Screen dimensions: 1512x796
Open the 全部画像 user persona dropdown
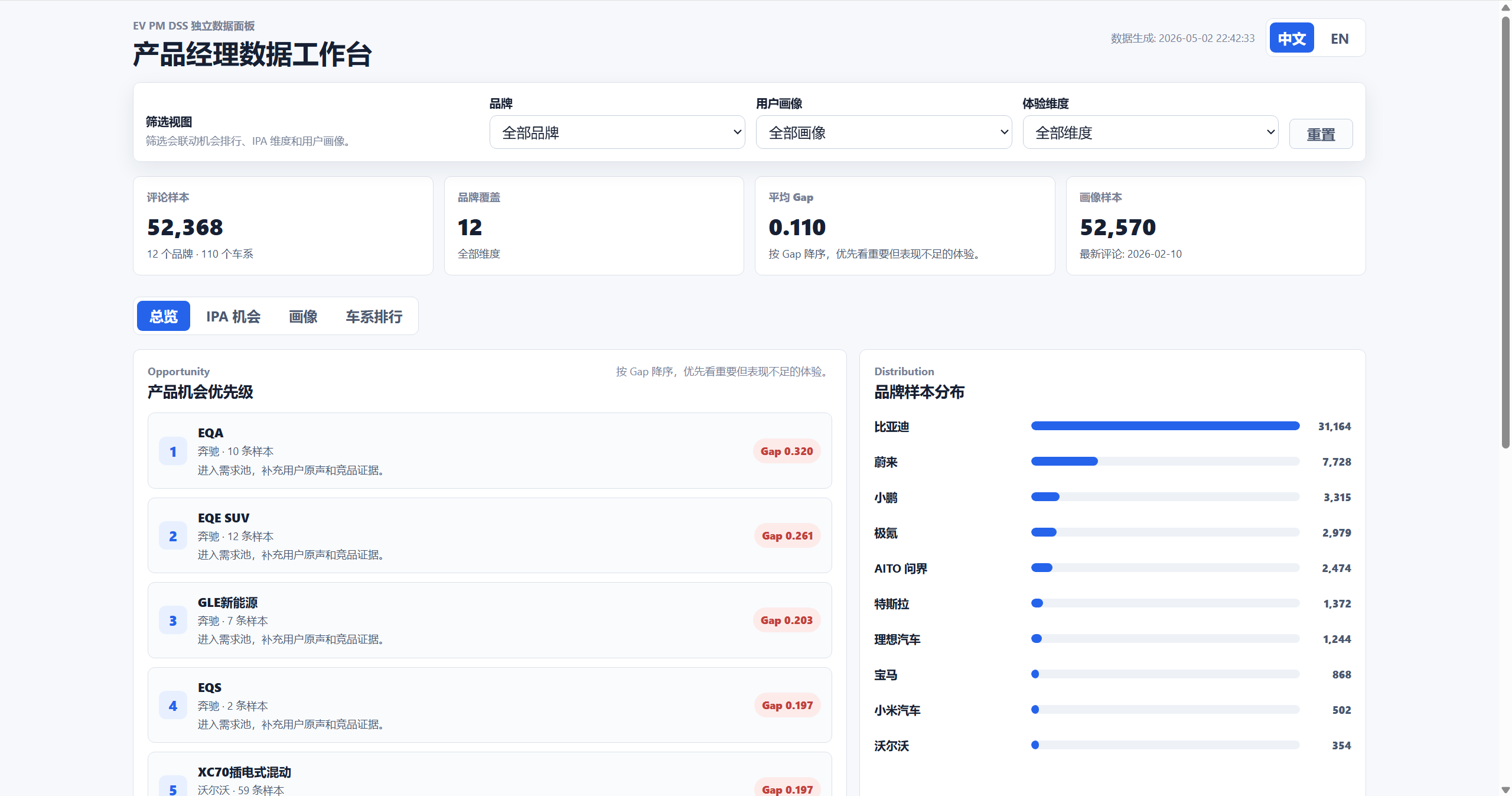coord(884,132)
